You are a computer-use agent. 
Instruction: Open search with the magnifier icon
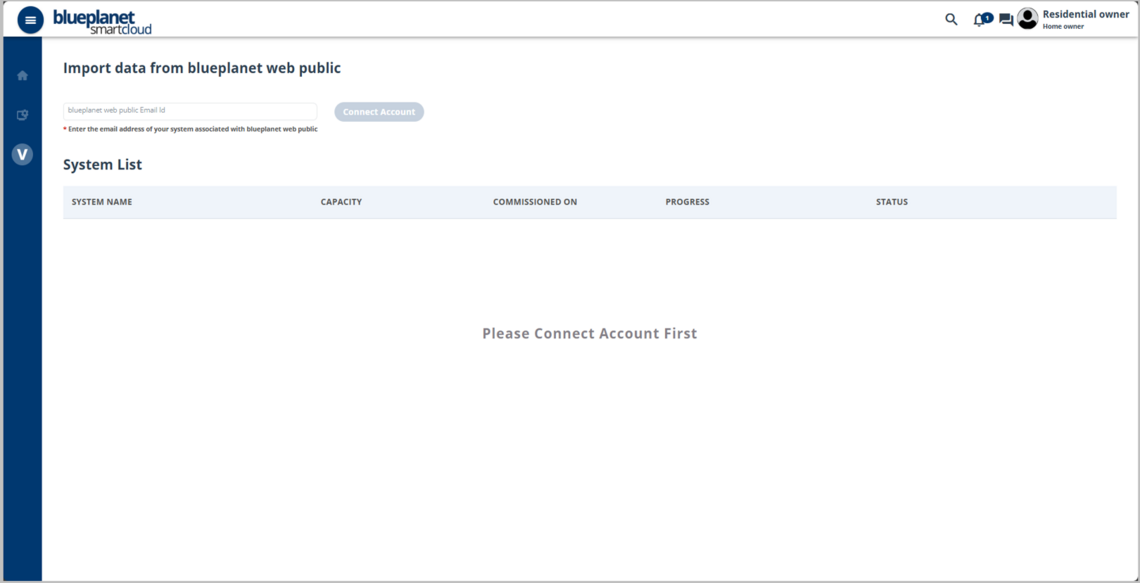pos(951,19)
